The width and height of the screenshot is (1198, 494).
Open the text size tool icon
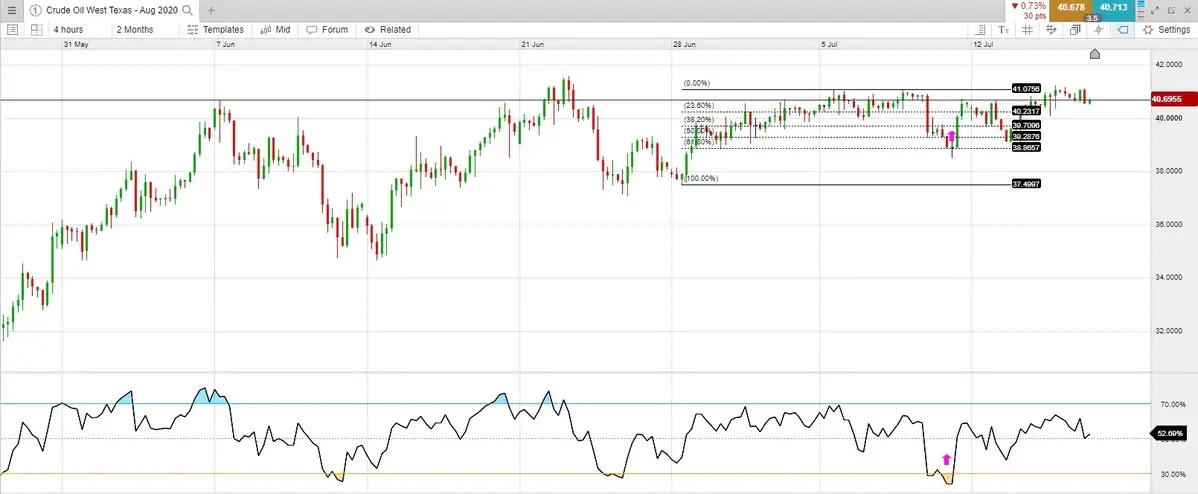point(1004,30)
